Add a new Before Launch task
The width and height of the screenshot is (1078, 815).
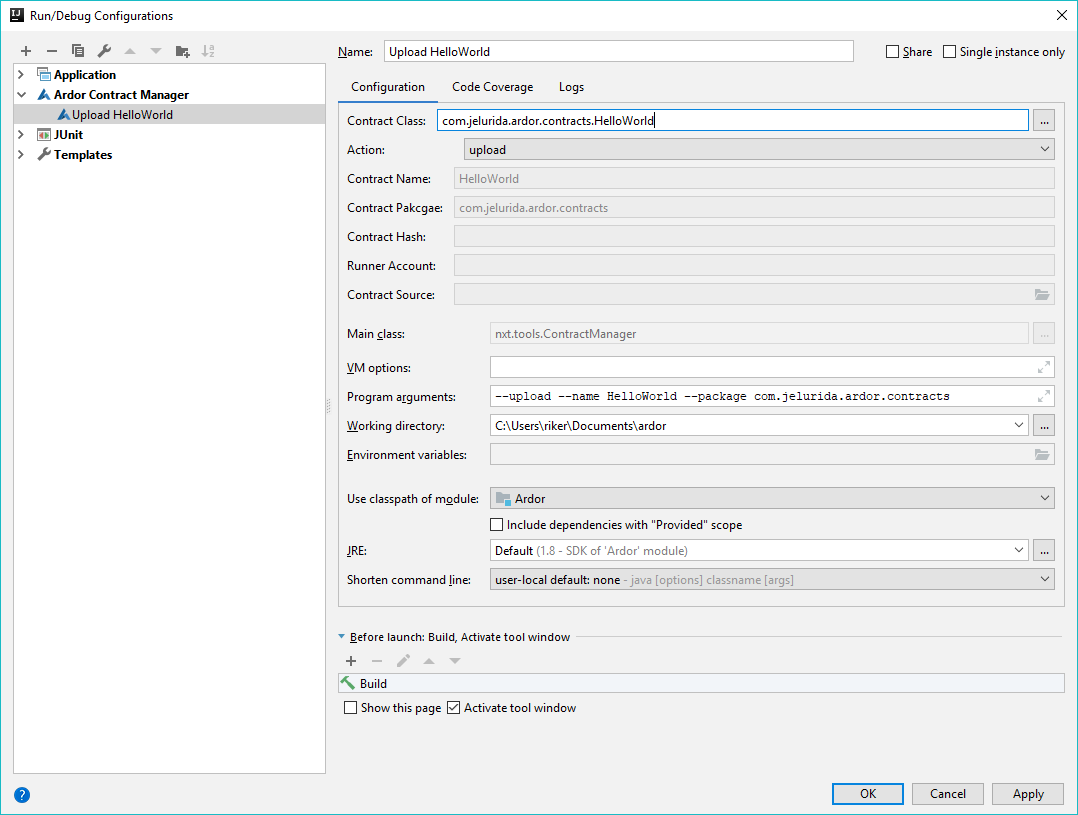350,660
